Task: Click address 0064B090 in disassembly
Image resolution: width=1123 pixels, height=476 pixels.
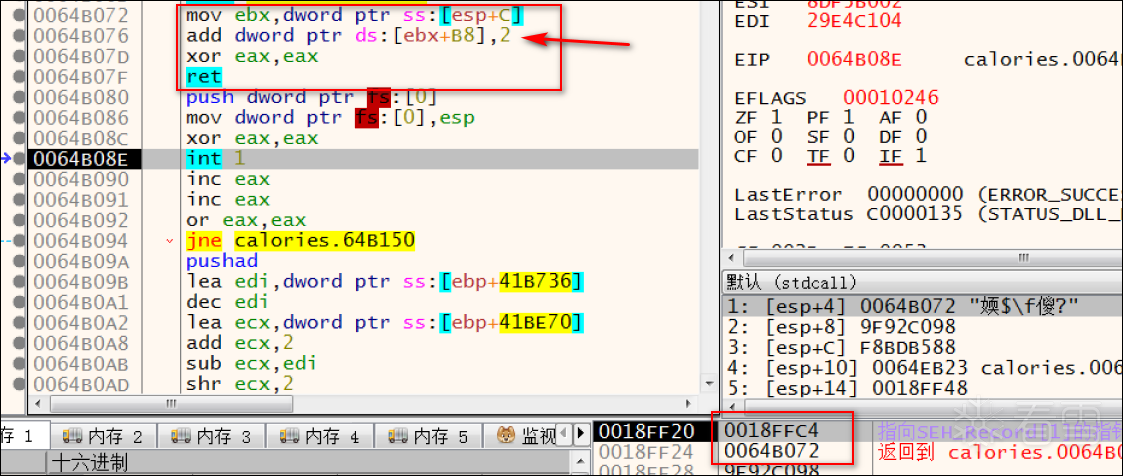Action: point(80,179)
